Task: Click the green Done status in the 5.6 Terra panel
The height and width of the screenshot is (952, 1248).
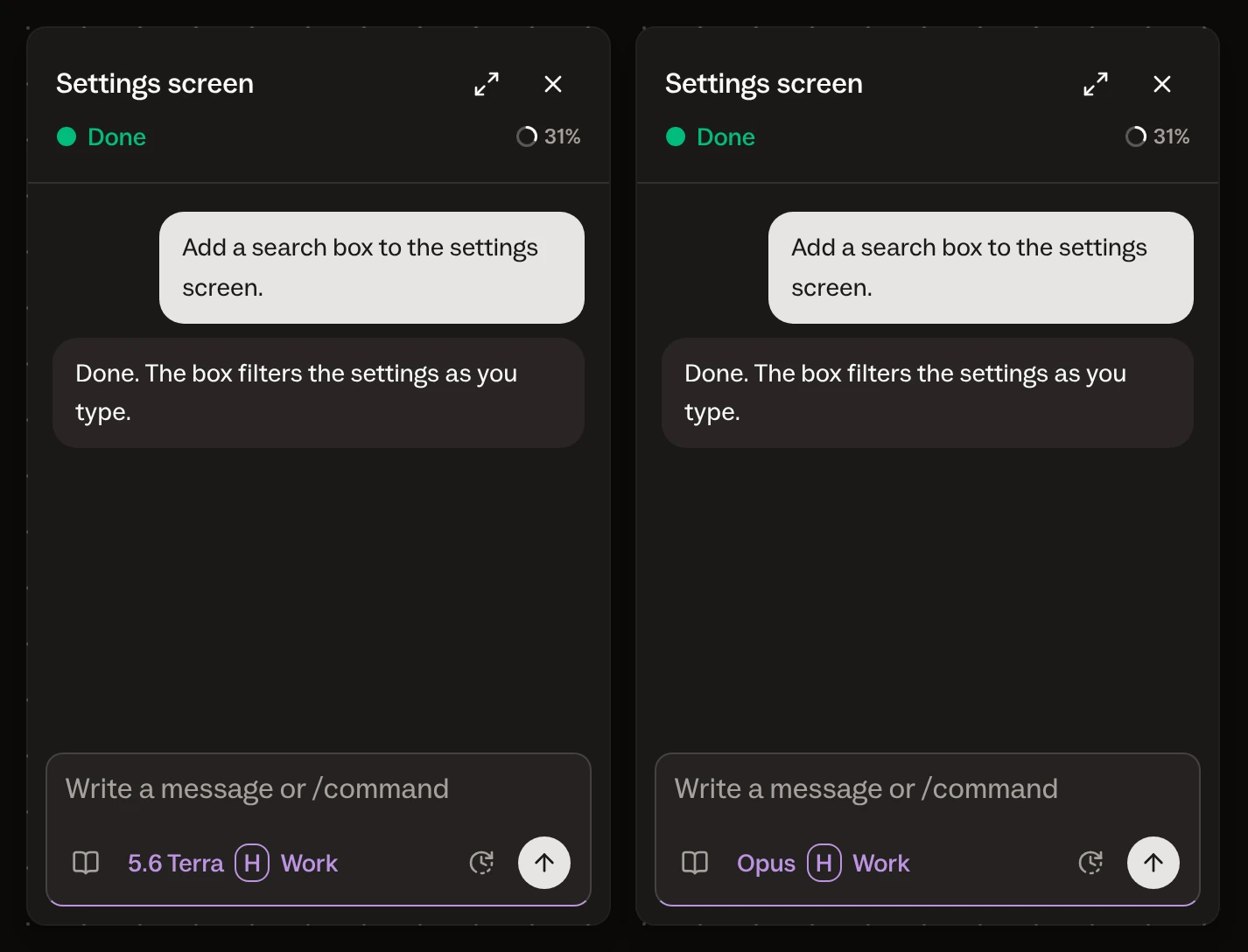Action: click(102, 137)
